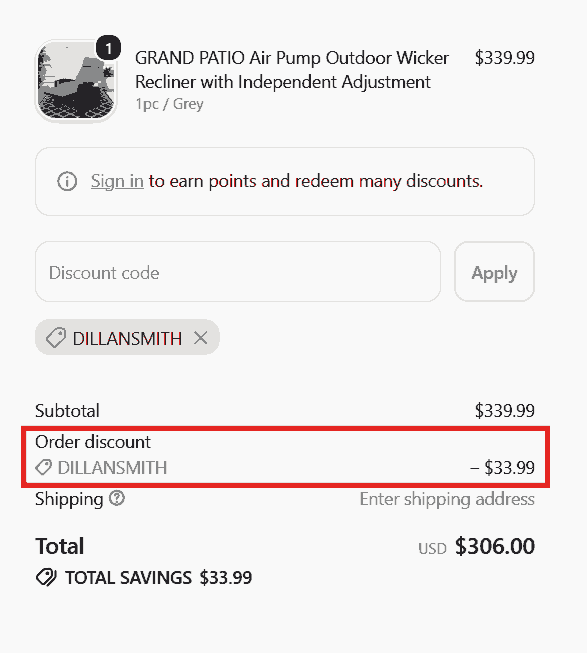Click the info icon beside Sign in
The height and width of the screenshot is (653, 587).
click(x=67, y=182)
